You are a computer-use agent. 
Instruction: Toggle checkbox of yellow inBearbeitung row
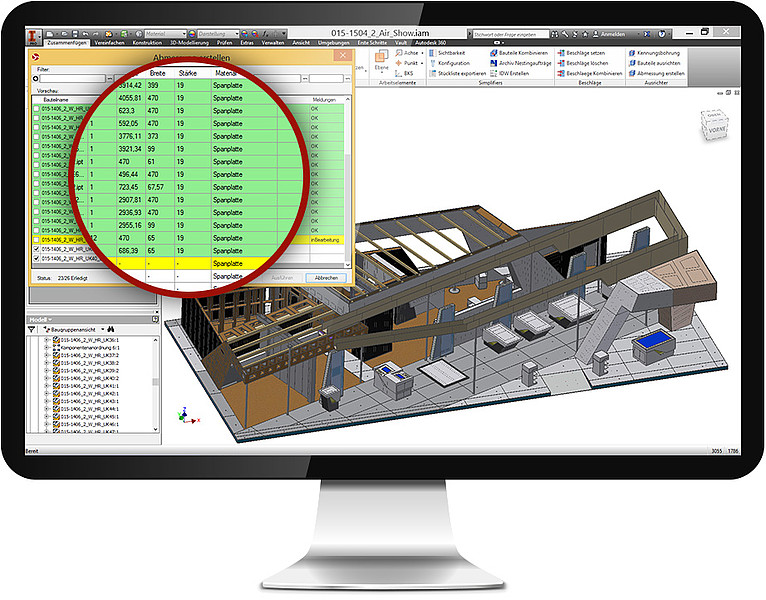36,240
